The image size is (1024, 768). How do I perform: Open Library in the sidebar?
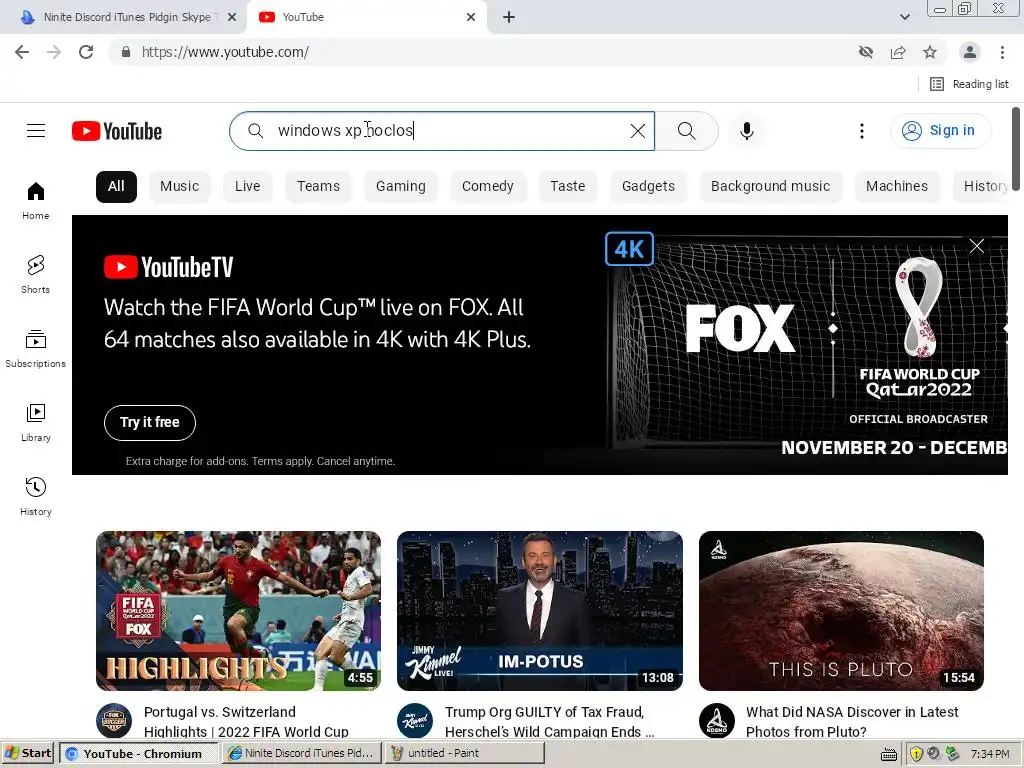click(36, 423)
